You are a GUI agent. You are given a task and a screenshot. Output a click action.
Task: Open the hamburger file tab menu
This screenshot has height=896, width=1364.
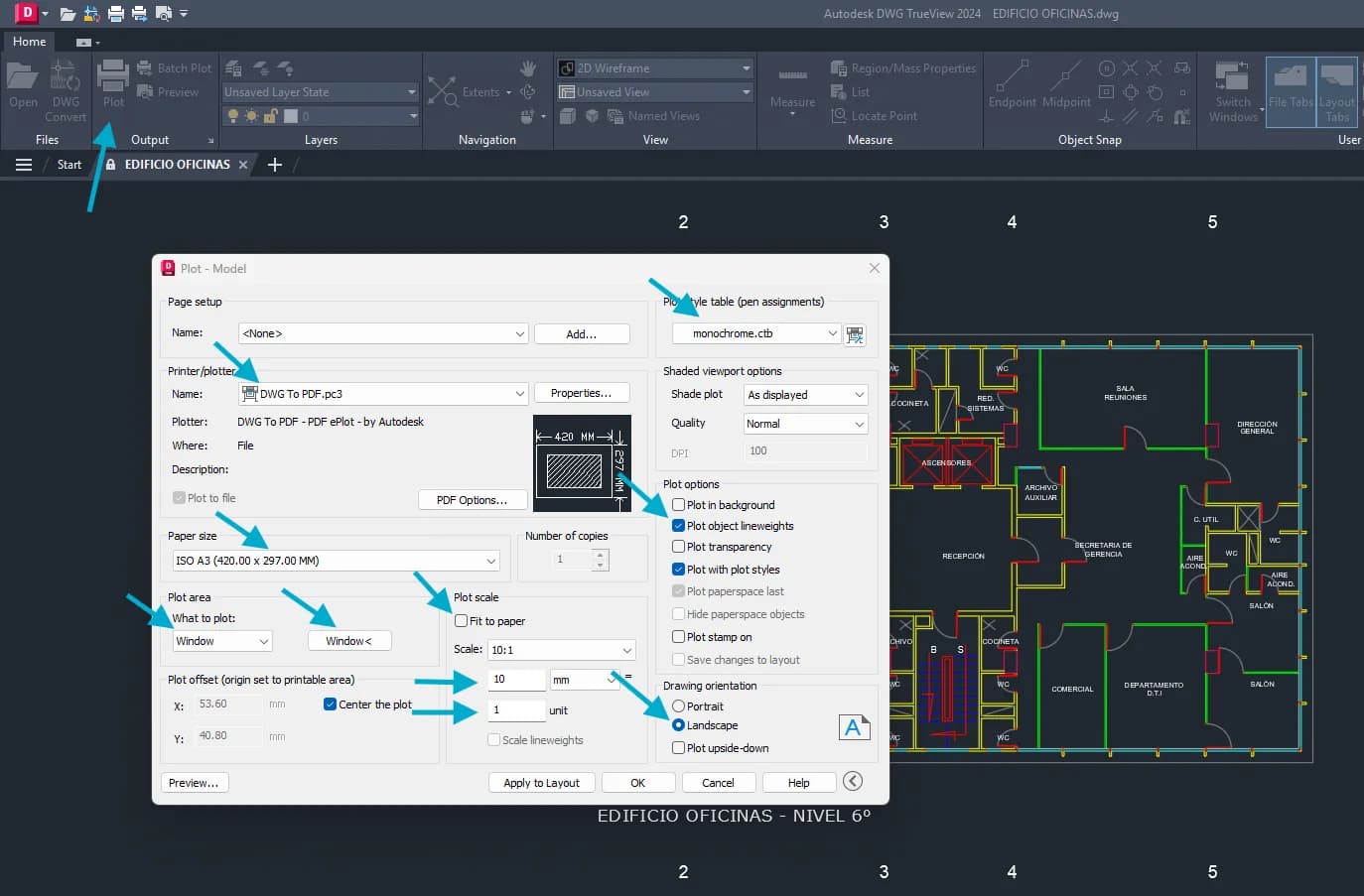(x=24, y=165)
